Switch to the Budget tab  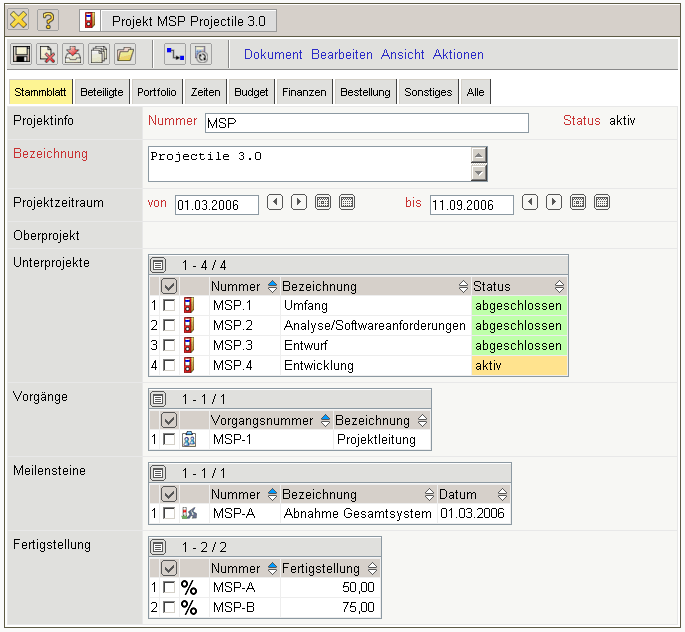tap(251, 92)
